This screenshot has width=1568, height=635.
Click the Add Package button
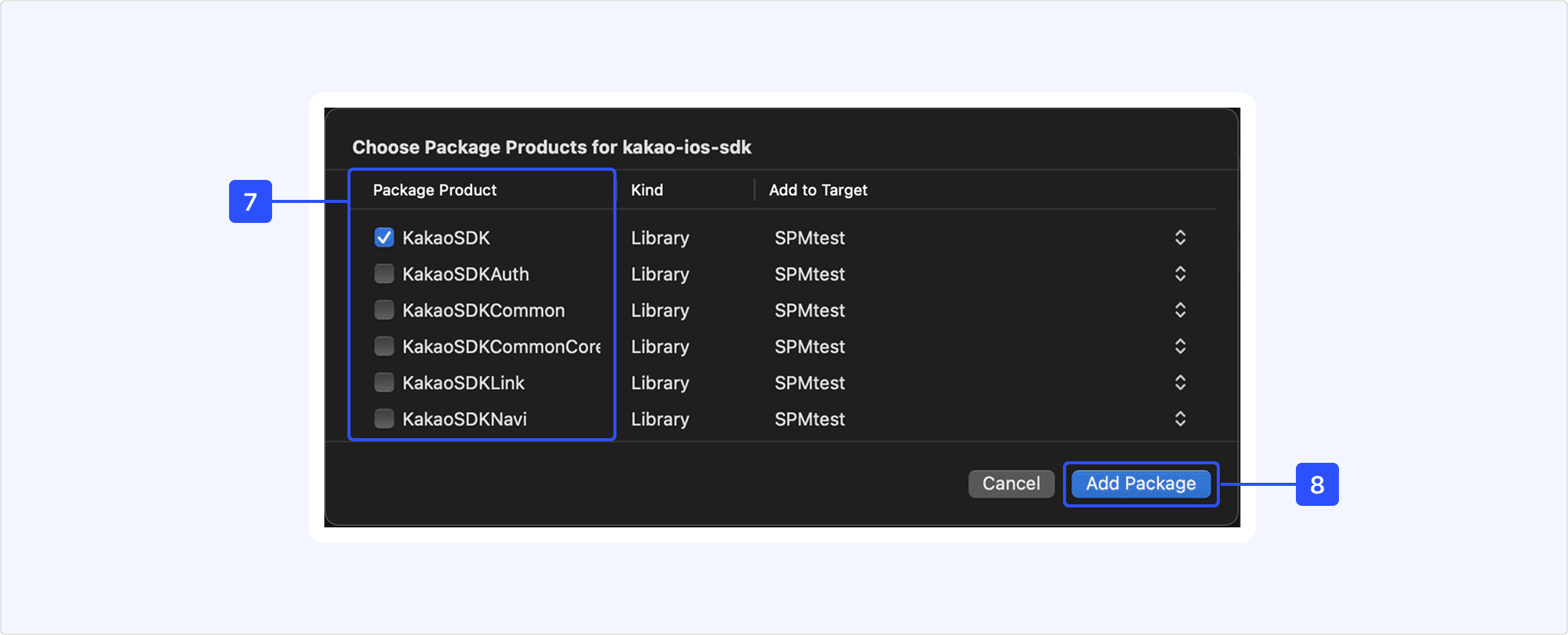[1141, 484]
